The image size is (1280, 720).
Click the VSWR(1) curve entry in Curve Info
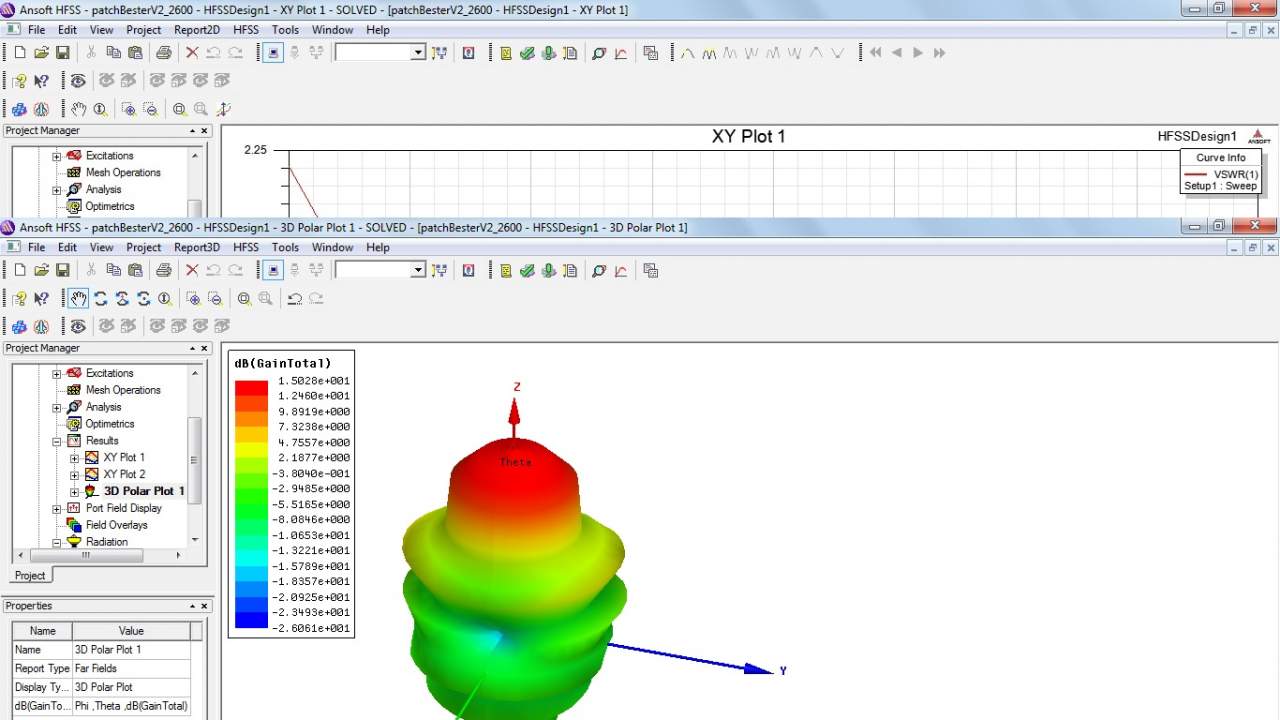pos(1221,174)
